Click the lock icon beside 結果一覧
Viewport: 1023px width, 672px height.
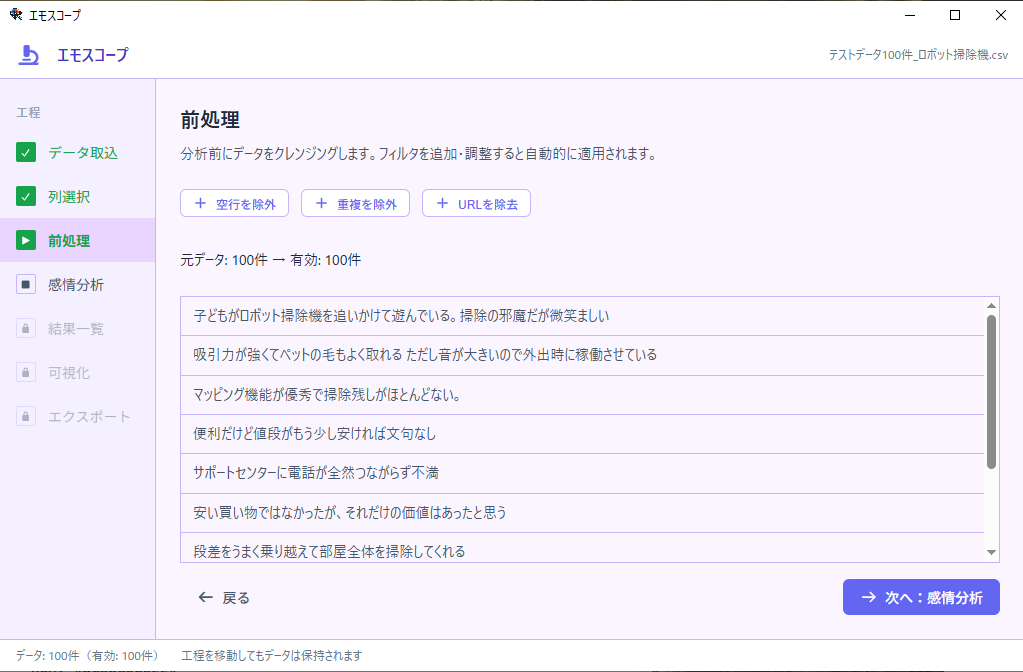(x=25, y=328)
